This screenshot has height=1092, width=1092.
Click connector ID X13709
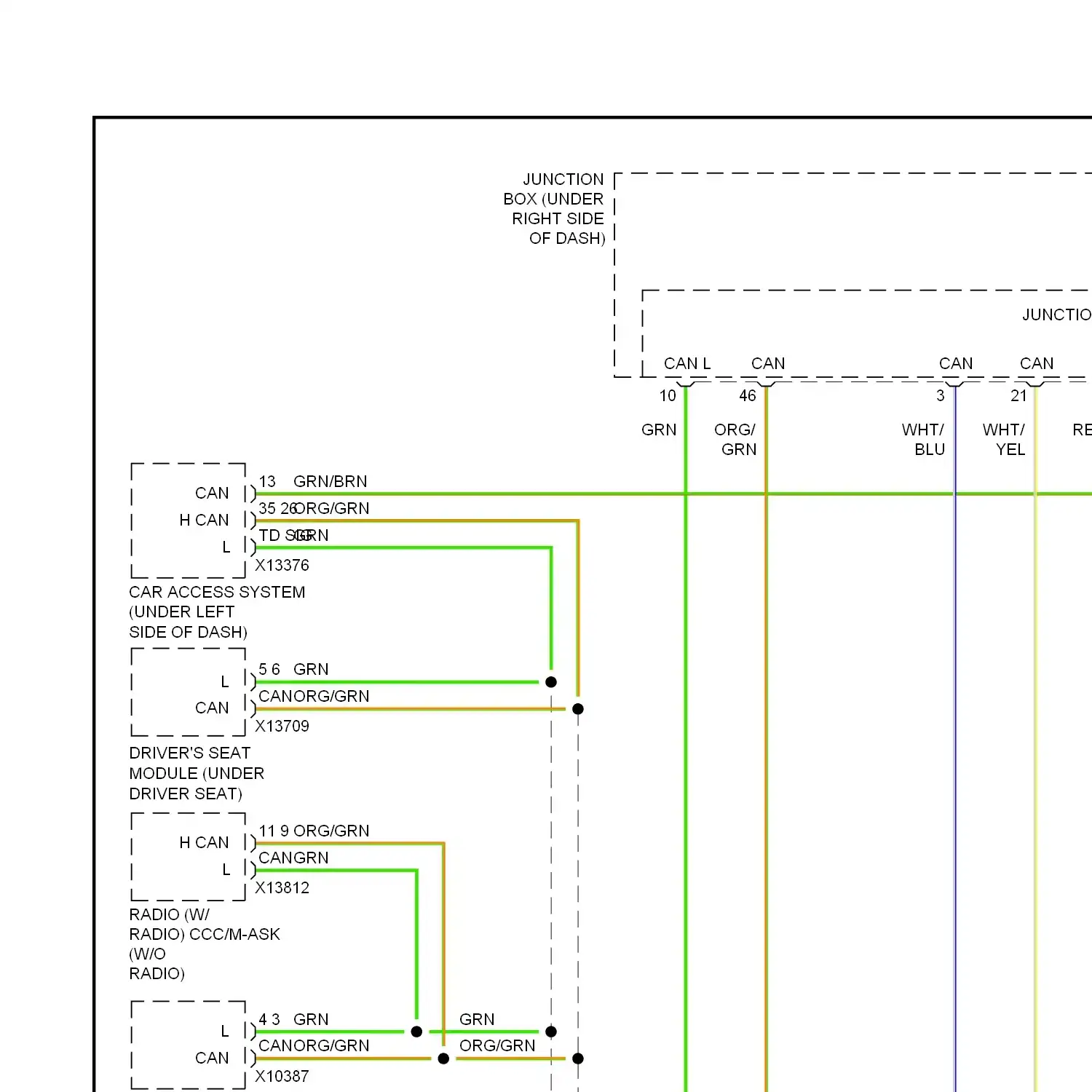point(282,727)
